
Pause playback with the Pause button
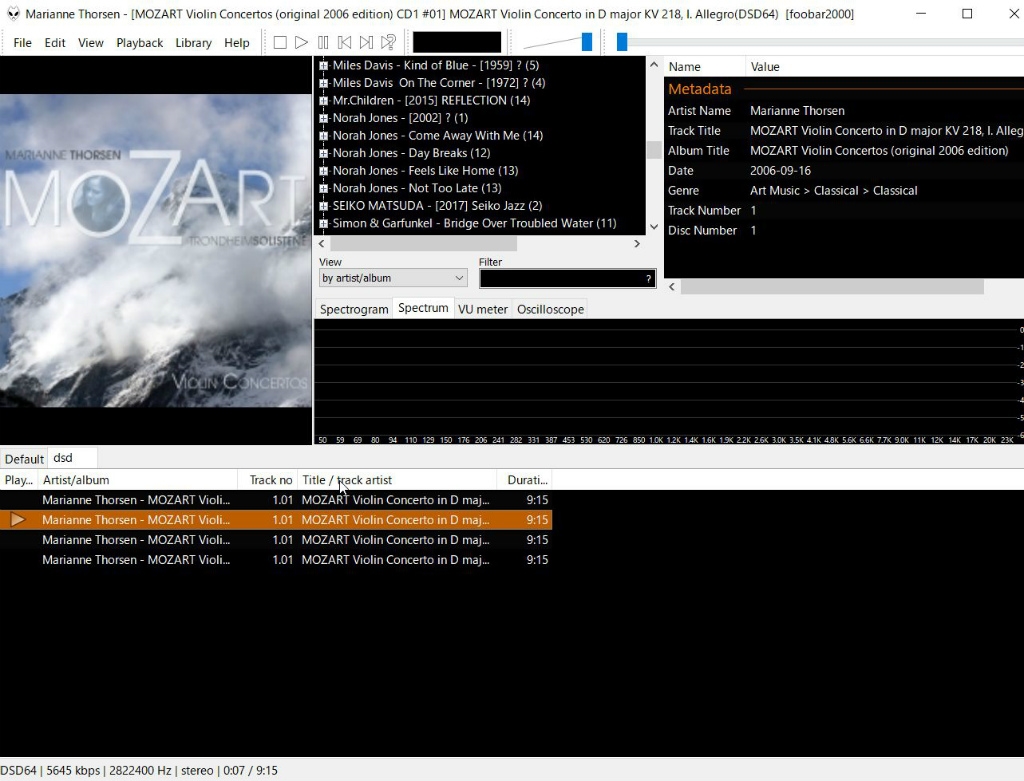[x=323, y=42]
